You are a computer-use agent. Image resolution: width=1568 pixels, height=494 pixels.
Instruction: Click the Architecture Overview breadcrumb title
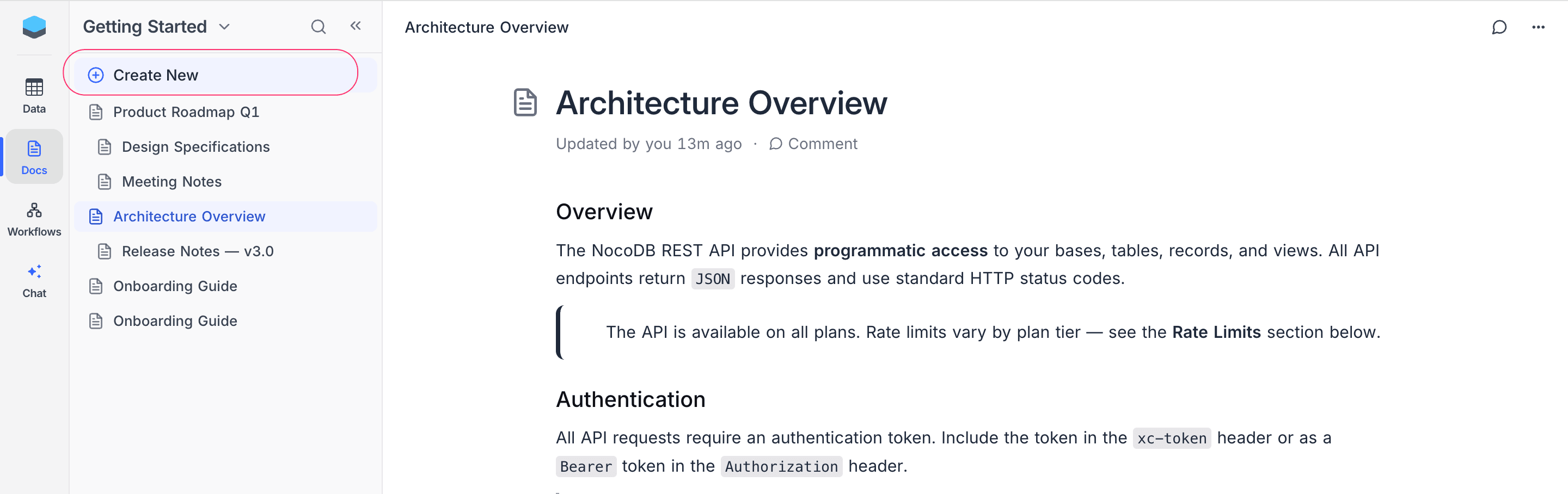486,27
